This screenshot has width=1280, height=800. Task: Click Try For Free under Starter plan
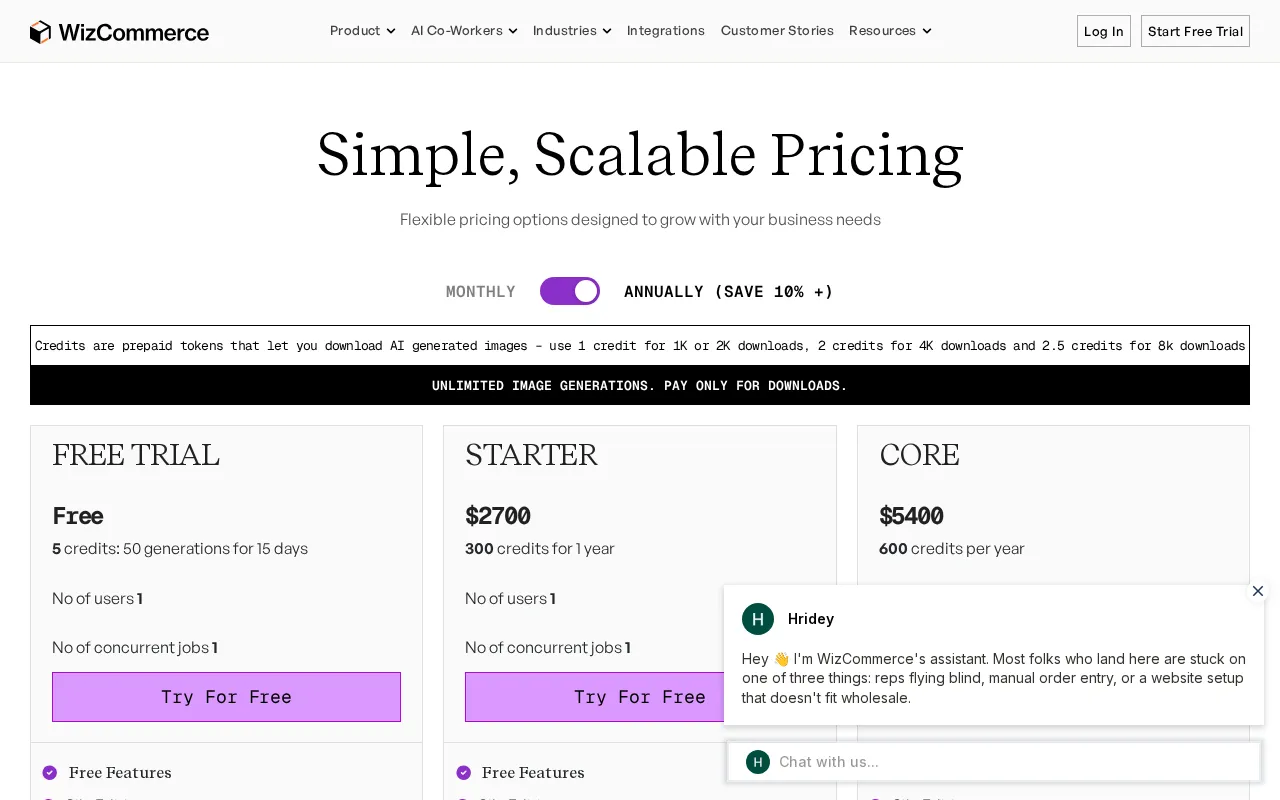(x=595, y=697)
